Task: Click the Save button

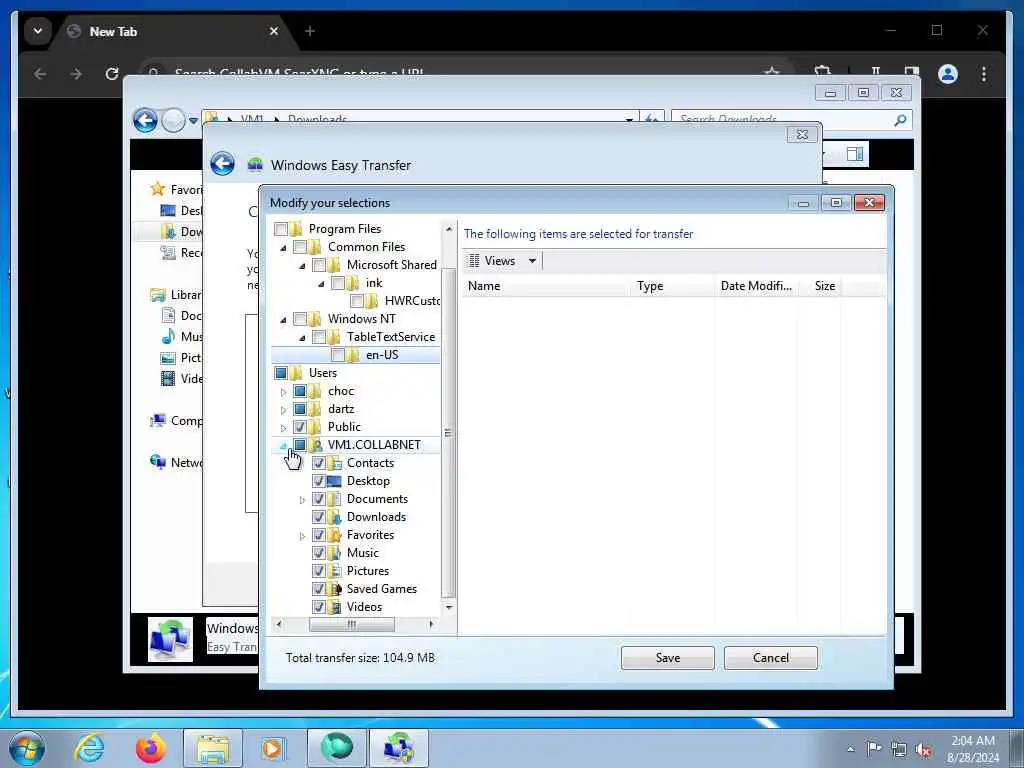Action: pyautogui.click(x=667, y=658)
